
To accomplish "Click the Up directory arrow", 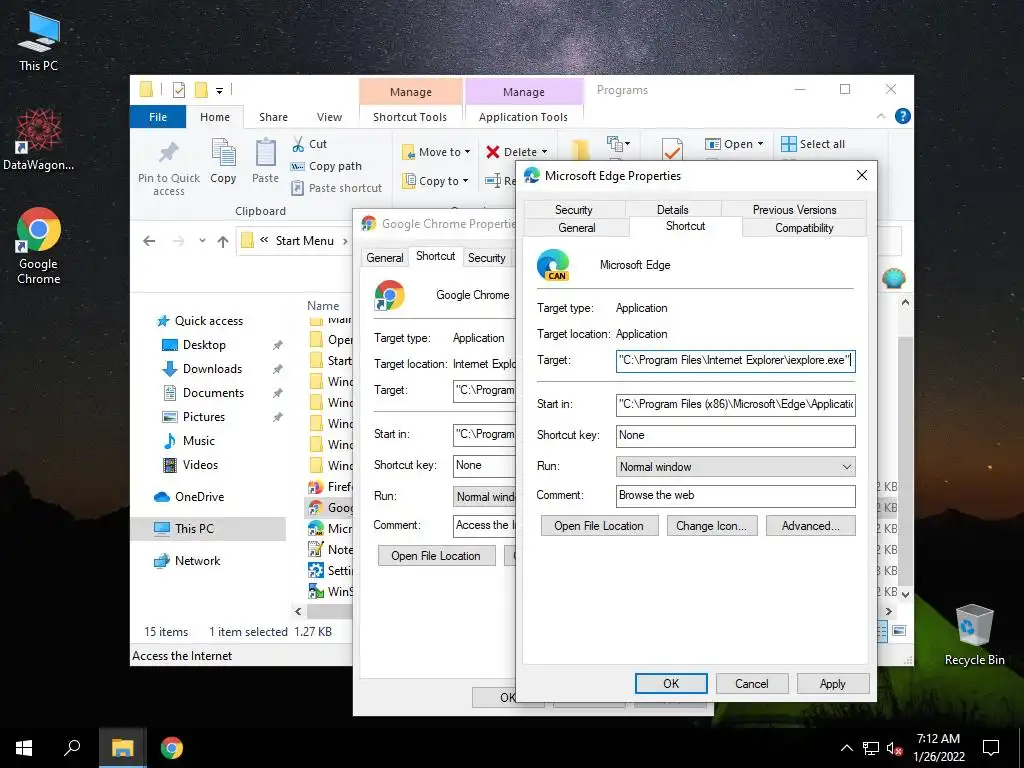I will click(x=223, y=242).
